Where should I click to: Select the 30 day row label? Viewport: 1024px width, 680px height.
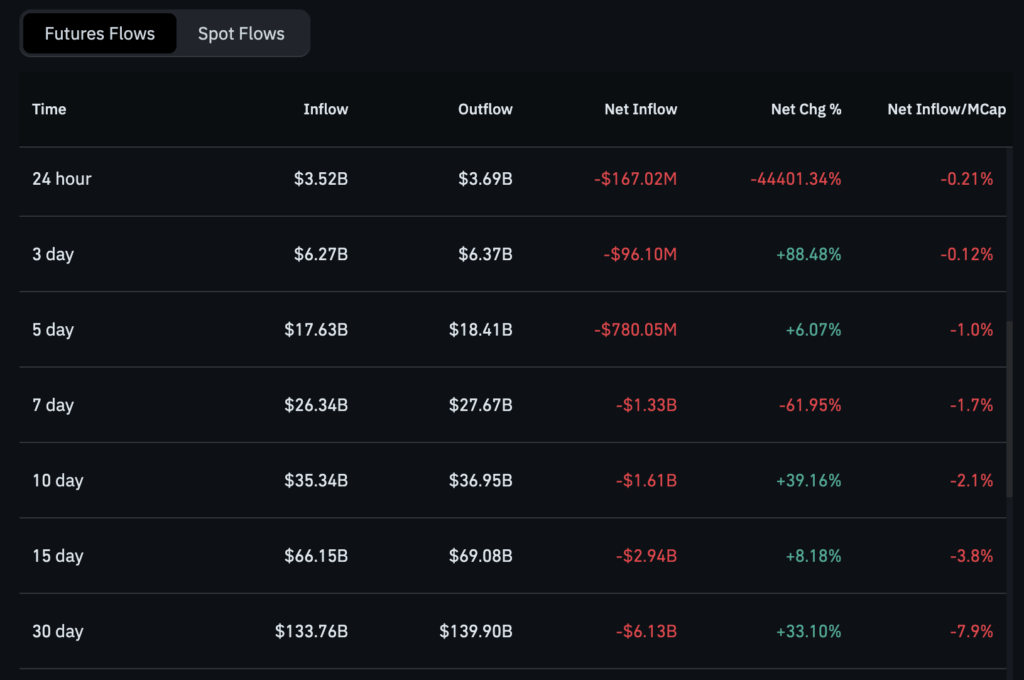57,632
